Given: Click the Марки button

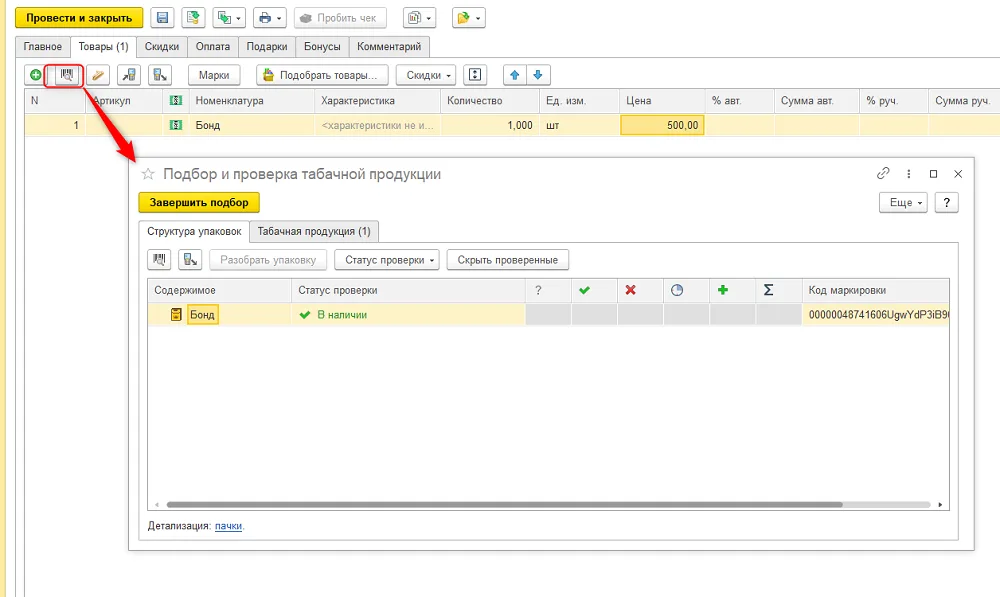Looking at the screenshot, I should [214, 75].
